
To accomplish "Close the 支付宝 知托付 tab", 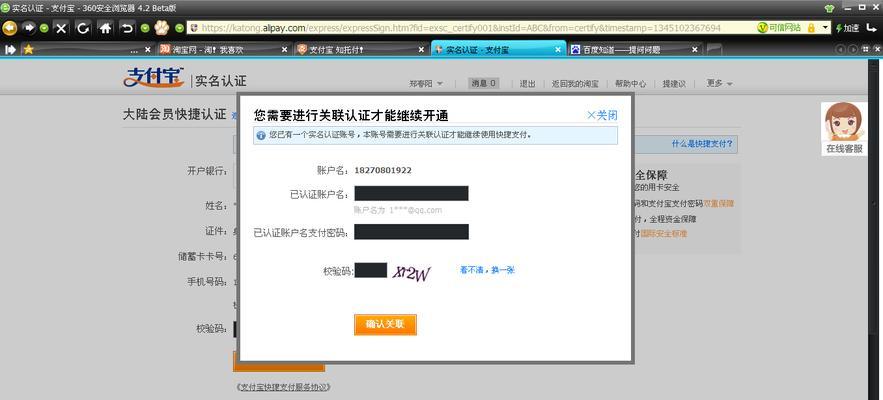I will pos(421,50).
